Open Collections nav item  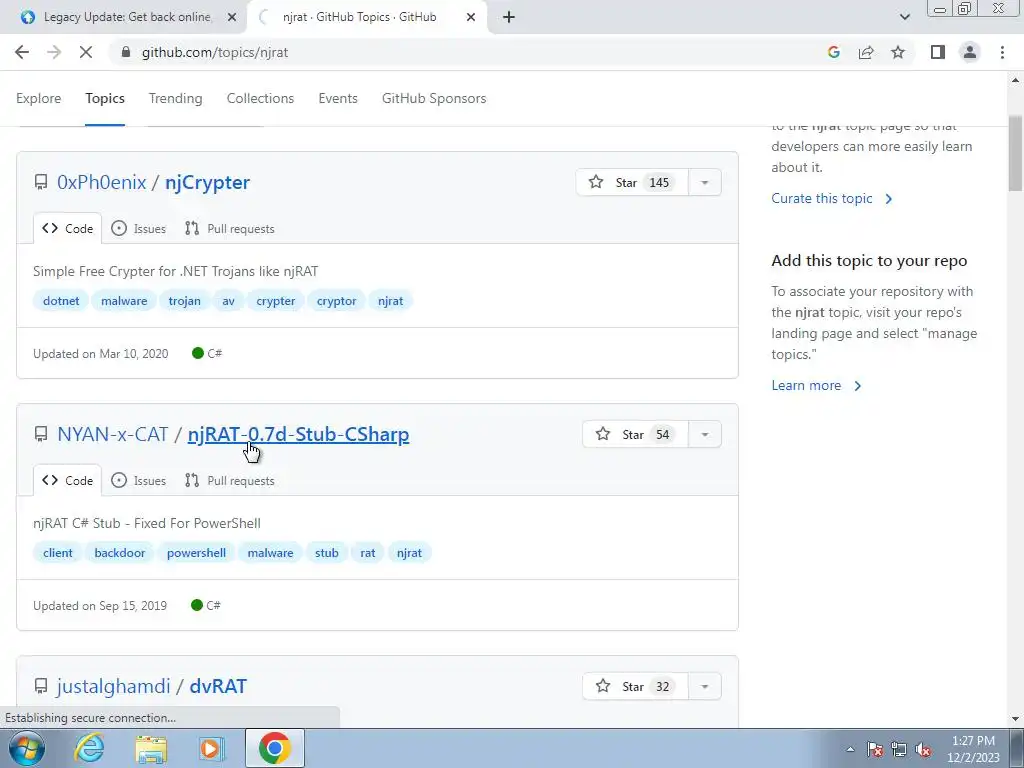[260, 99]
